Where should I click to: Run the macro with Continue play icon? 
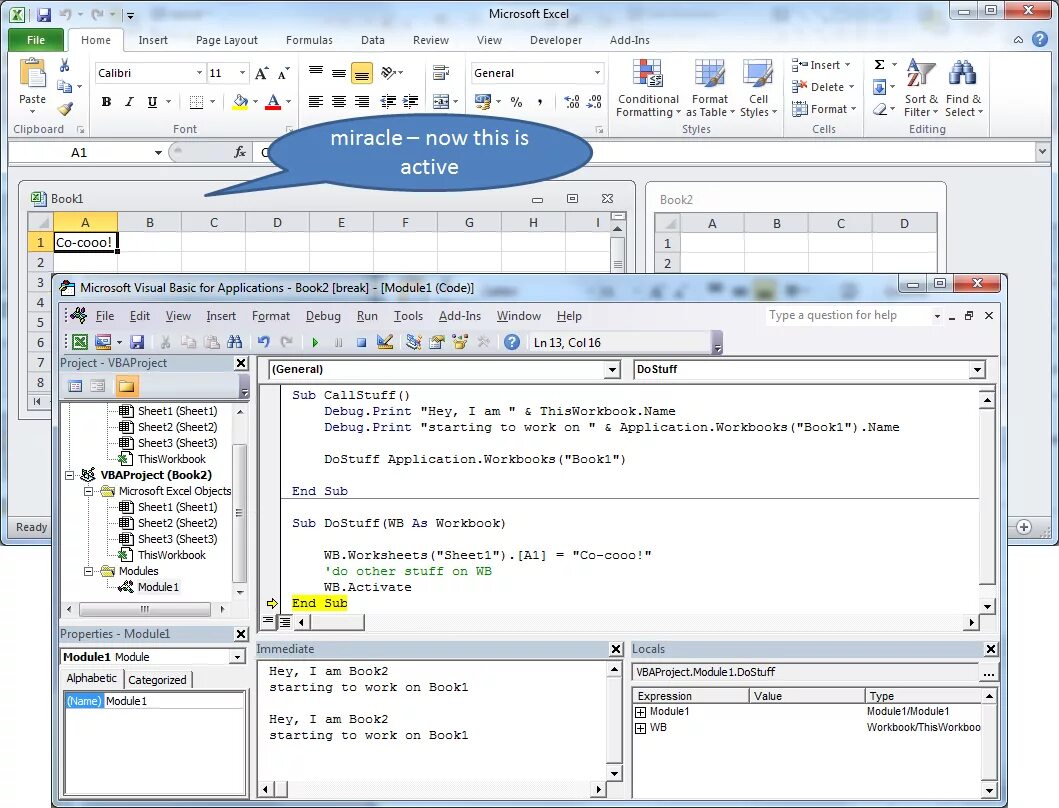point(315,343)
